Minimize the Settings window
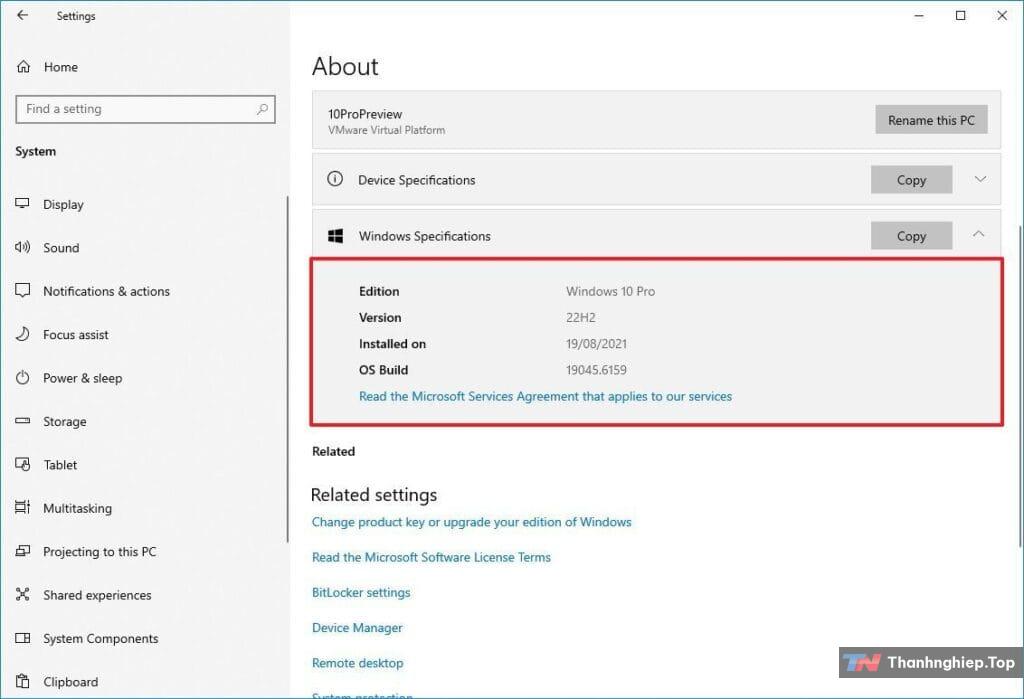This screenshot has width=1024, height=699. (919, 15)
